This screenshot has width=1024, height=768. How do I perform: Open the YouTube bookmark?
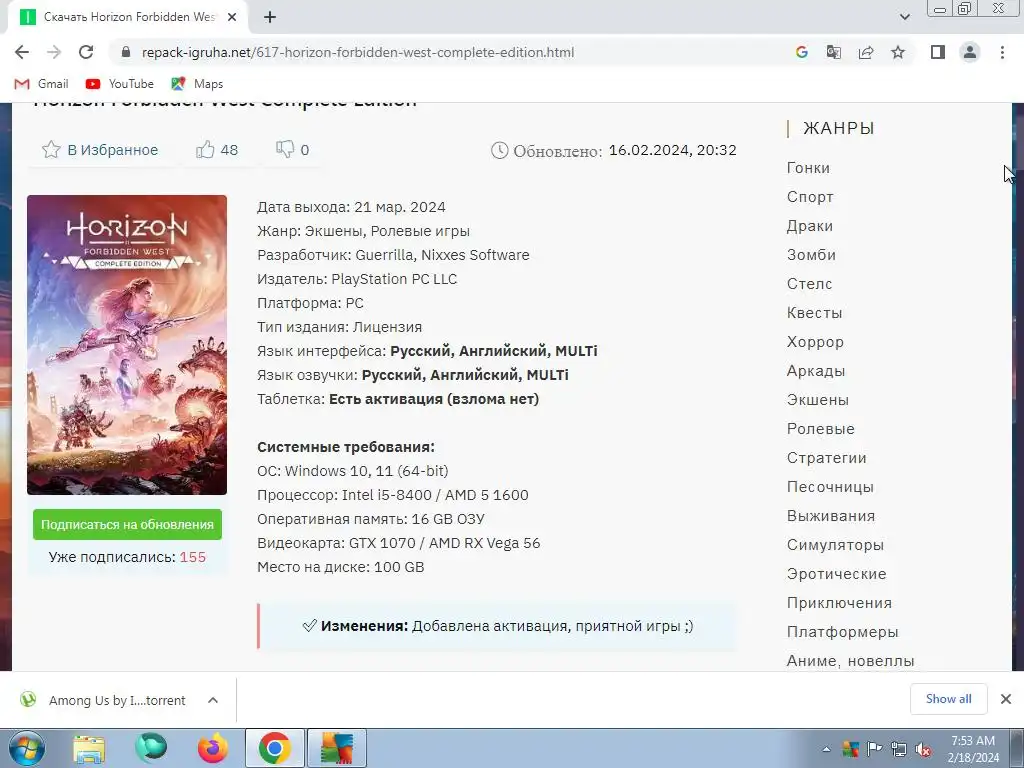pyautogui.click(x=120, y=84)
